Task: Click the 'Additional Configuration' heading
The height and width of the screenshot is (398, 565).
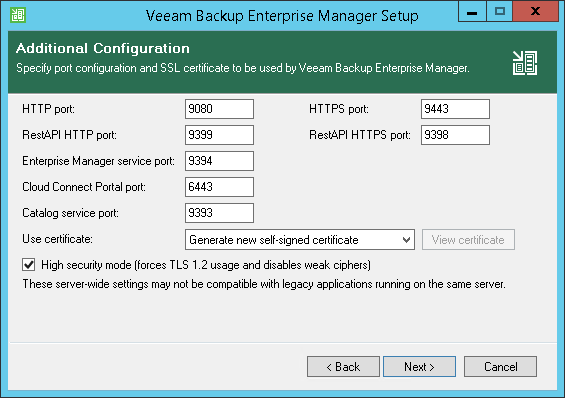Action: (103, 48)
